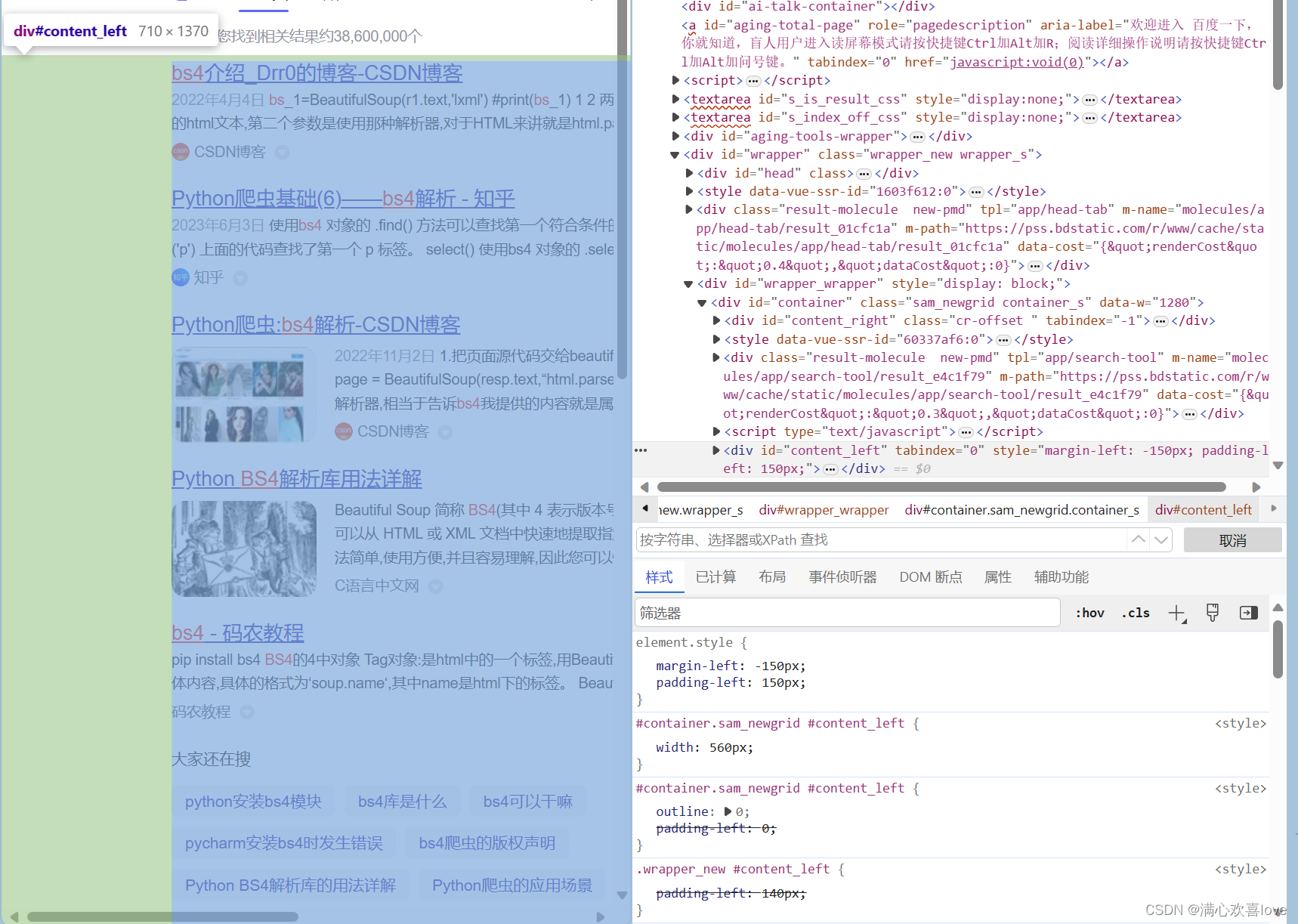
Task: Click the photo collage thumbnail of CSDN result
Action: tap(244, 394)
